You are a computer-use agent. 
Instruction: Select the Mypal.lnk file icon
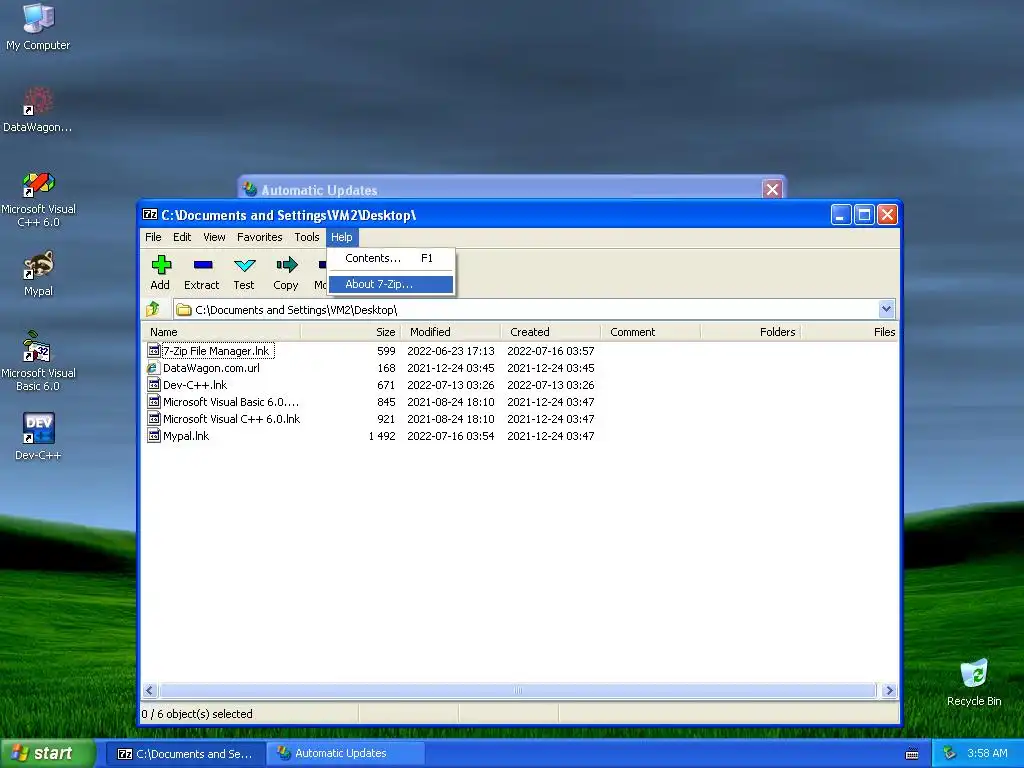(153, 436)
